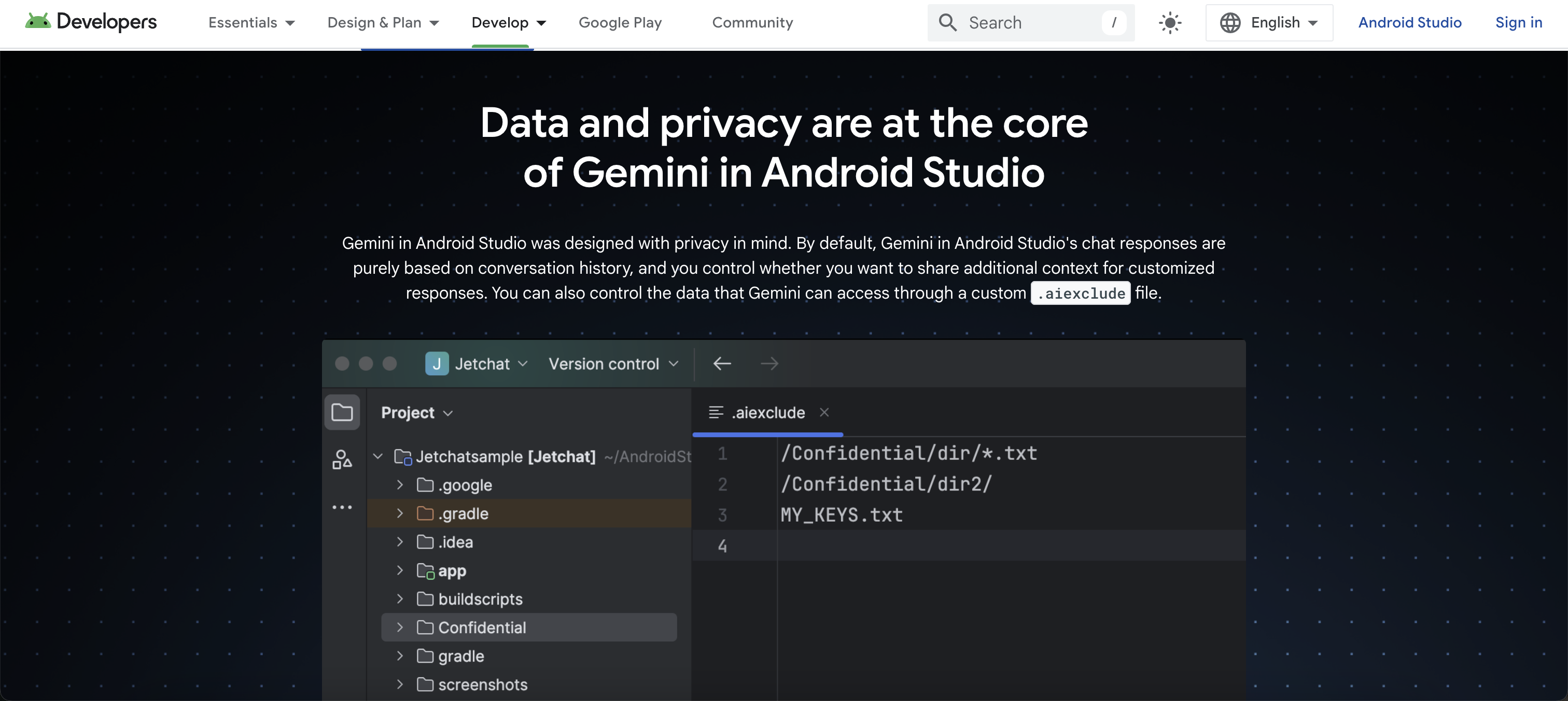Collapse the Jetchatsample root node
The width and height of the screenshot is (1568, 701).
point(378,456)
